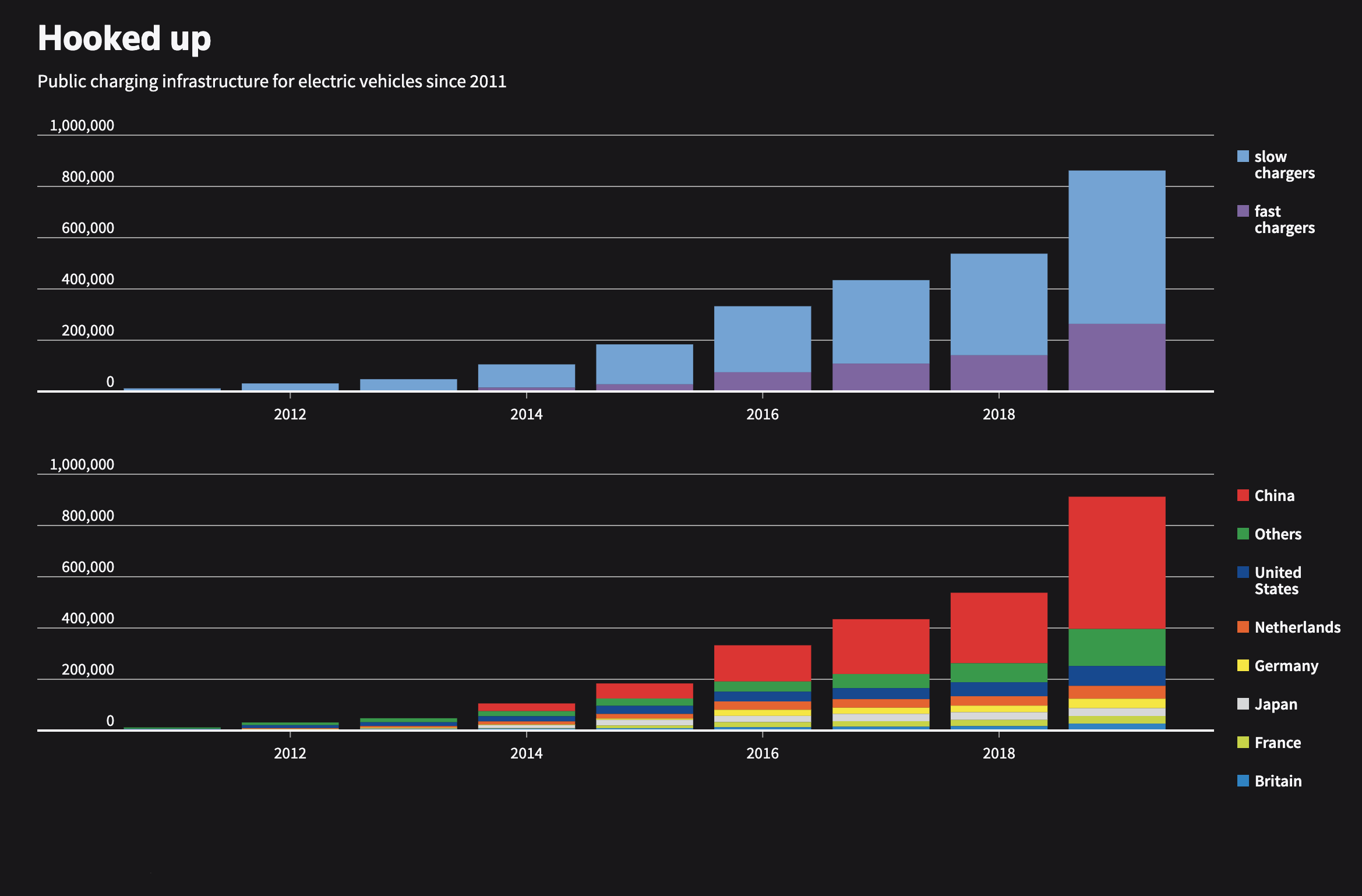Click the Japan legend swatch

(1243, 704)
